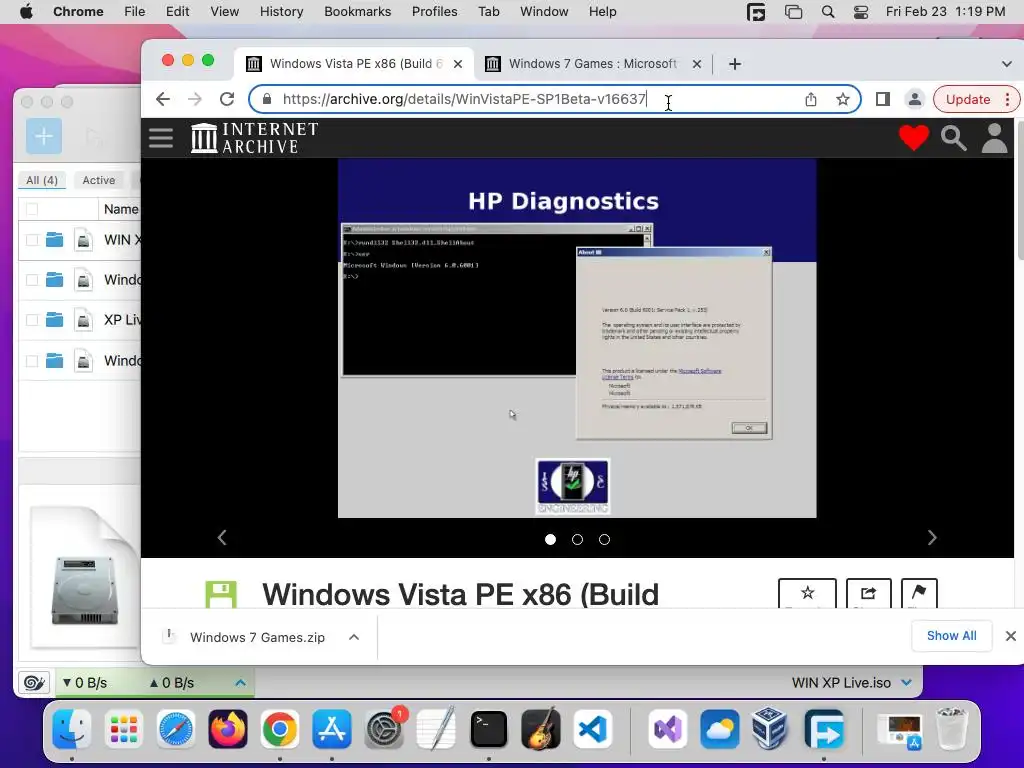Reload the archive.org page
This screenshot has width=1024, height=768.
pos(227,99)
